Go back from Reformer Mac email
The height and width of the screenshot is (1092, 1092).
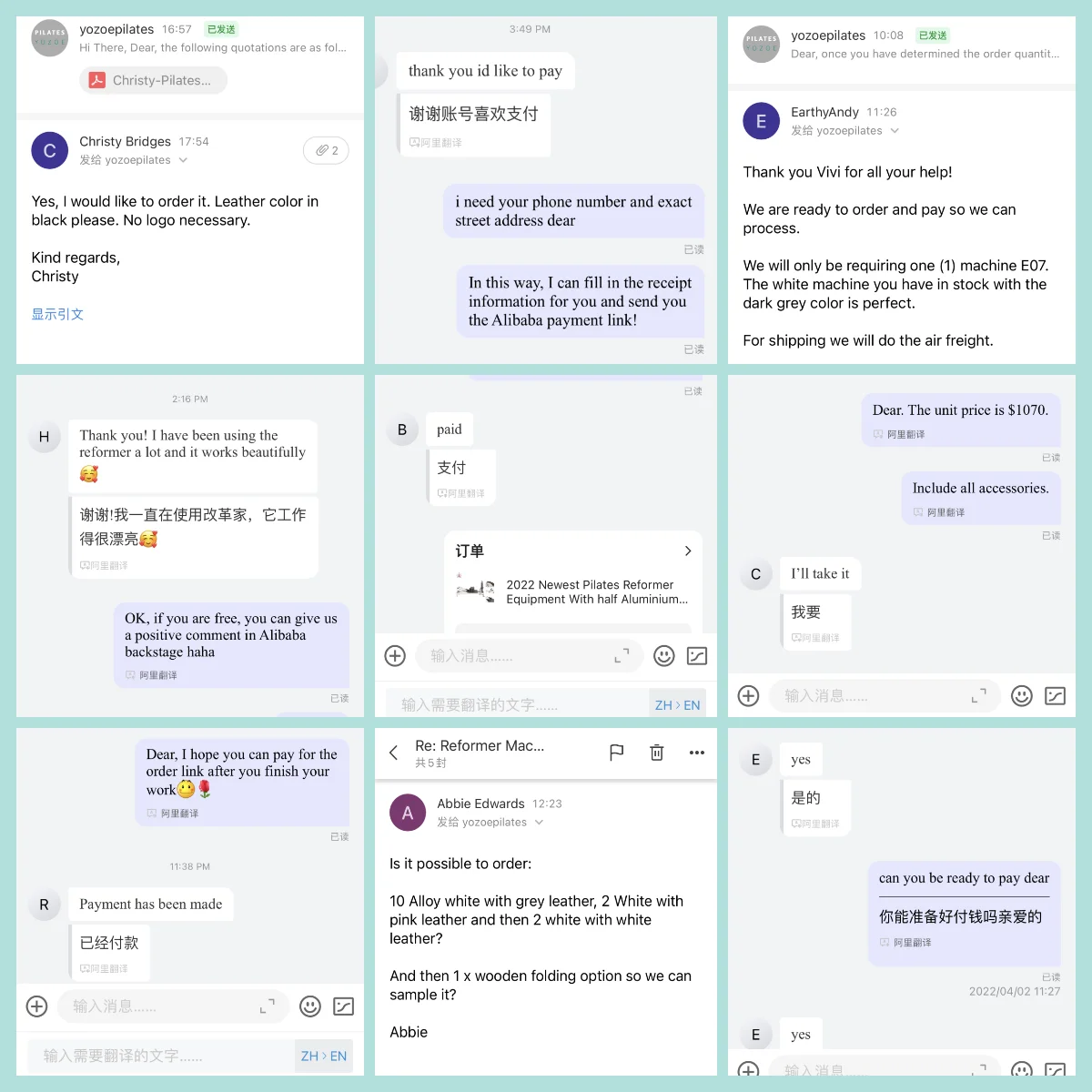point(394,753)
